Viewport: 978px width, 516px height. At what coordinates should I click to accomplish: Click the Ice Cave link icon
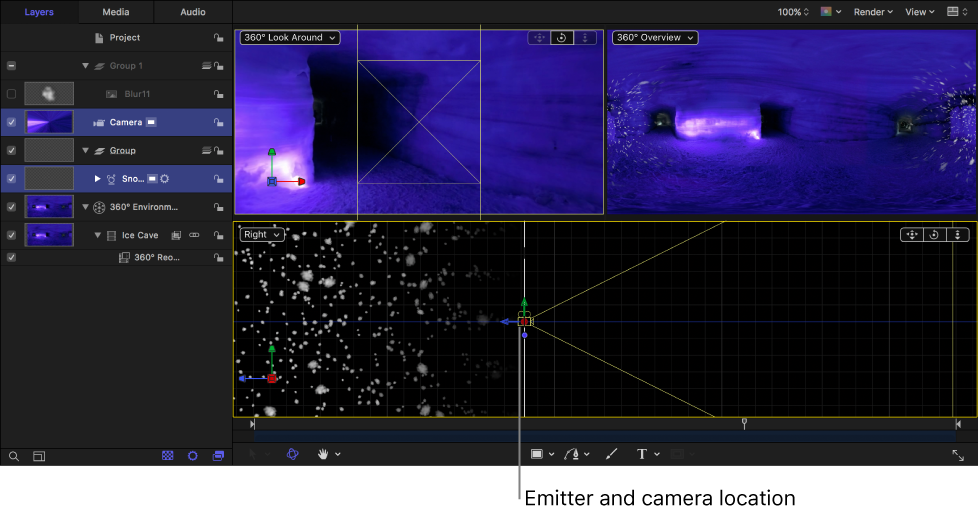click(x=194, y=235)
